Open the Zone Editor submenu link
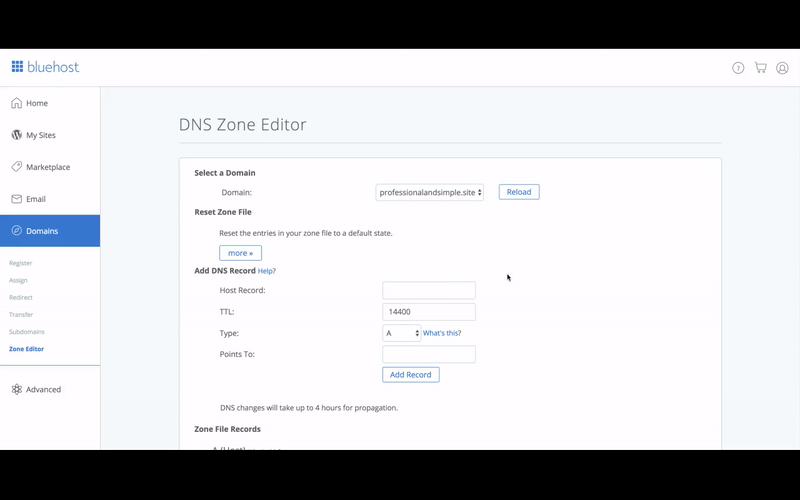The width and height of the screenshot is (800, 500). tap(27, 349)
